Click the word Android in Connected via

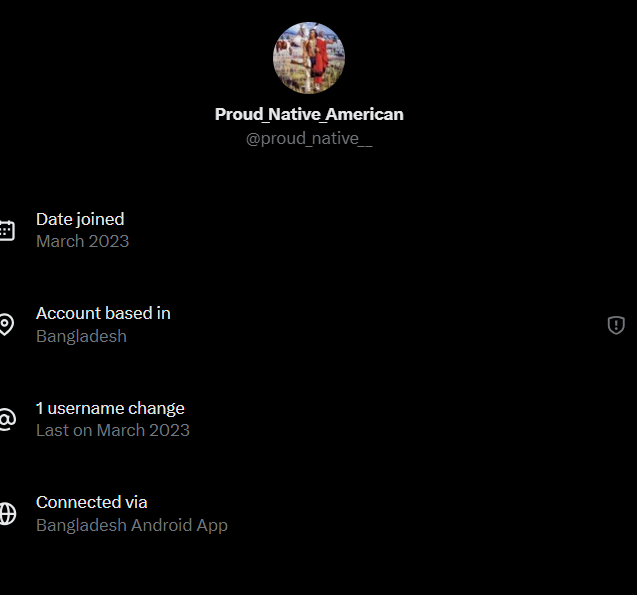click(x=161, y=525)
